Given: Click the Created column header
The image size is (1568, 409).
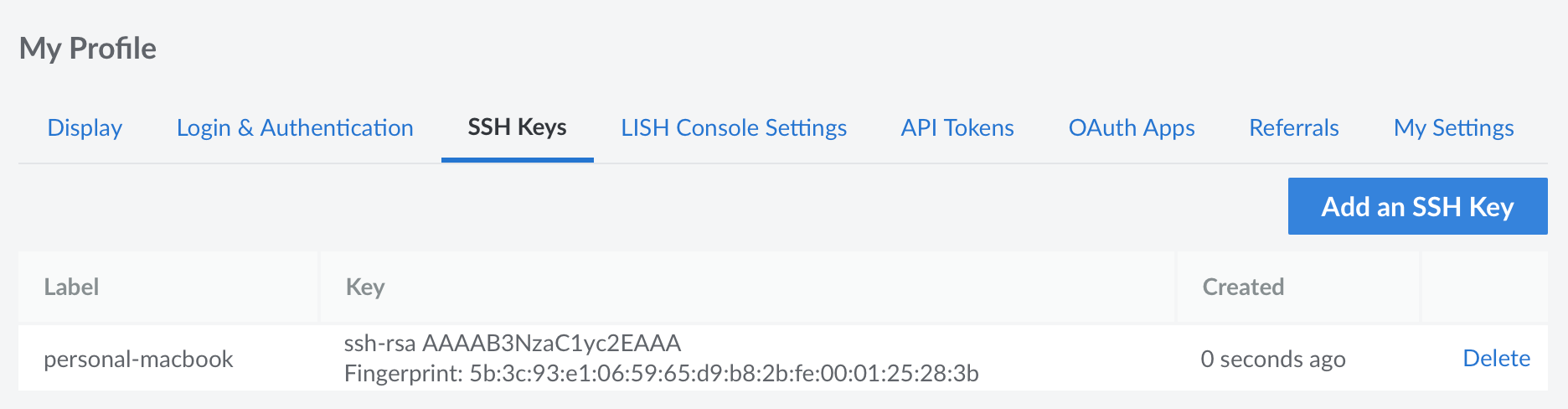Looking at the screenshot, I should tap(1243, 287).
